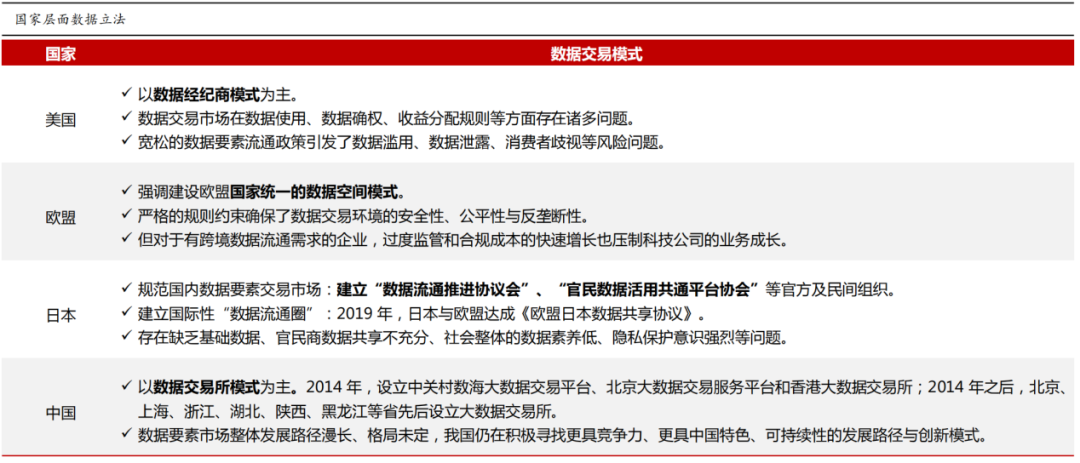Select the 数据交易模式 column header
Viewport: 1080px width, 463px height.
click(x=596, y=54)
